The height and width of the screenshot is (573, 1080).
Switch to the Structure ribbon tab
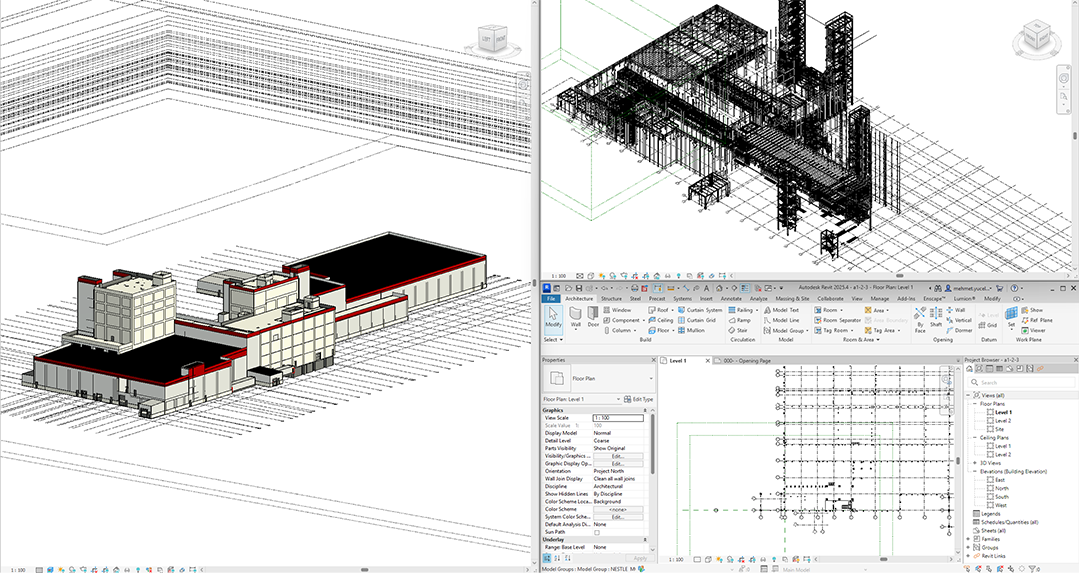pos(610,298)
